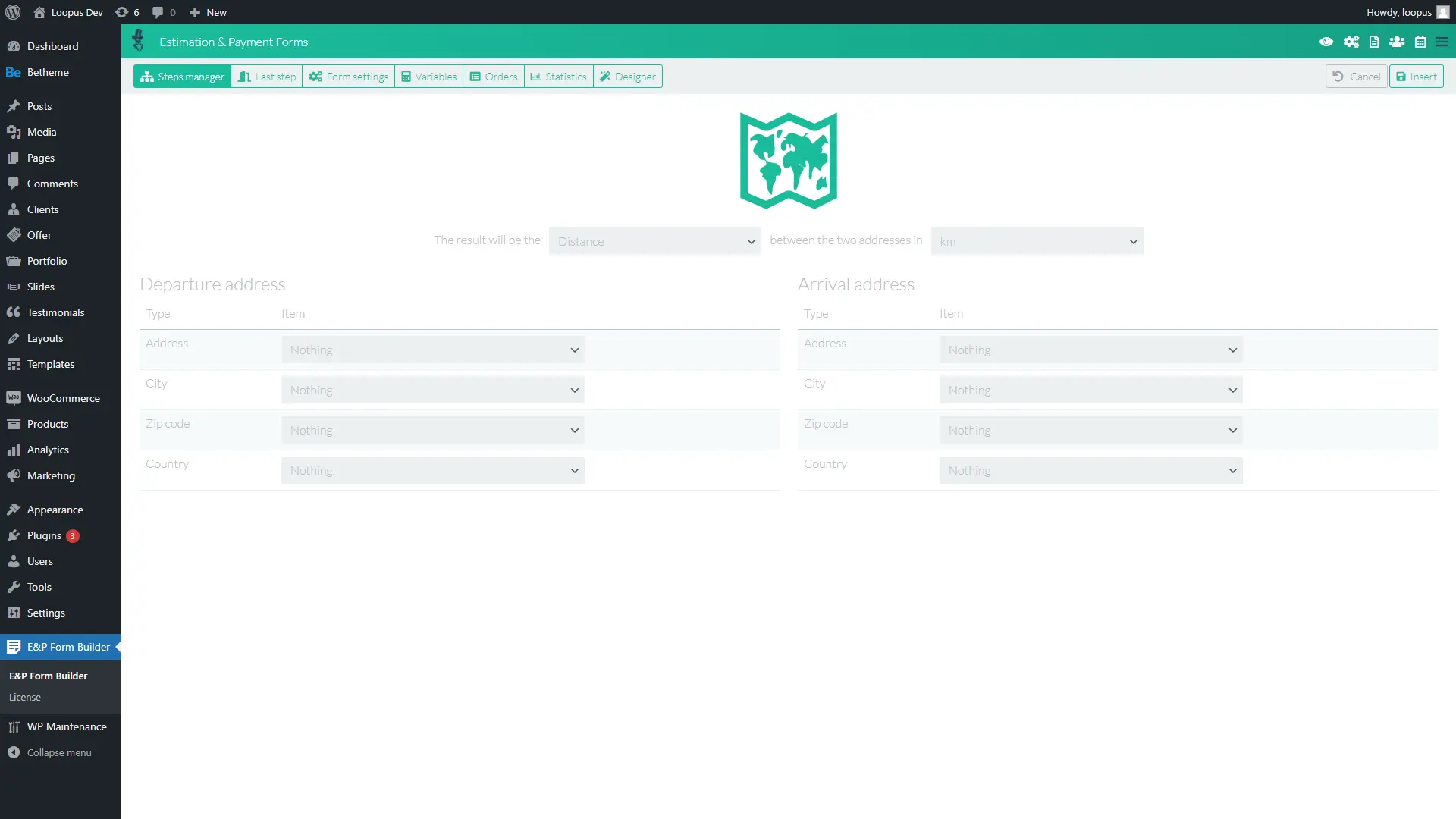Open the calendar icon in the green bar
Screen dimensions: 1456x819
1420,42
